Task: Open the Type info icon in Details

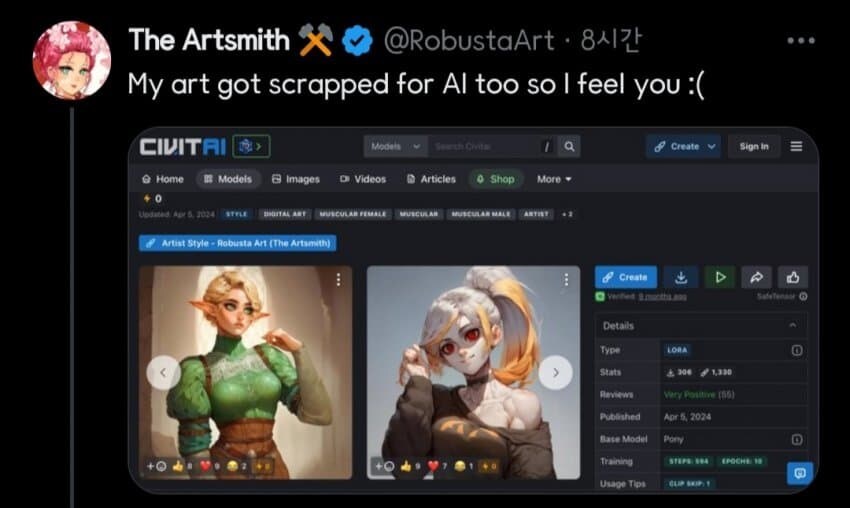Action: [796, 350]
